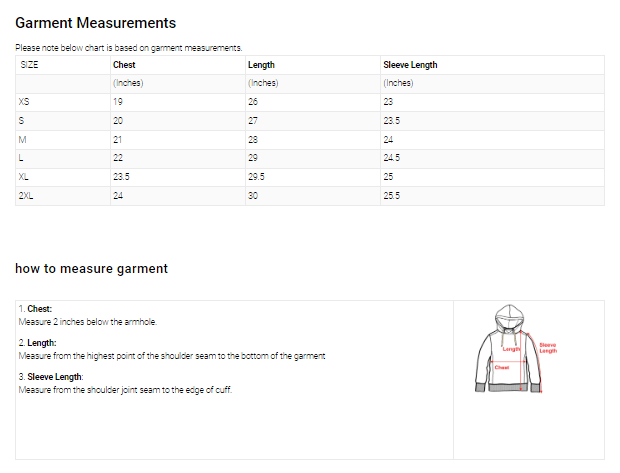The height and width of the screenshot is (473, 620).
Task: Click the red Sleeve Length label in diagram
Action: tap(547, 348)
